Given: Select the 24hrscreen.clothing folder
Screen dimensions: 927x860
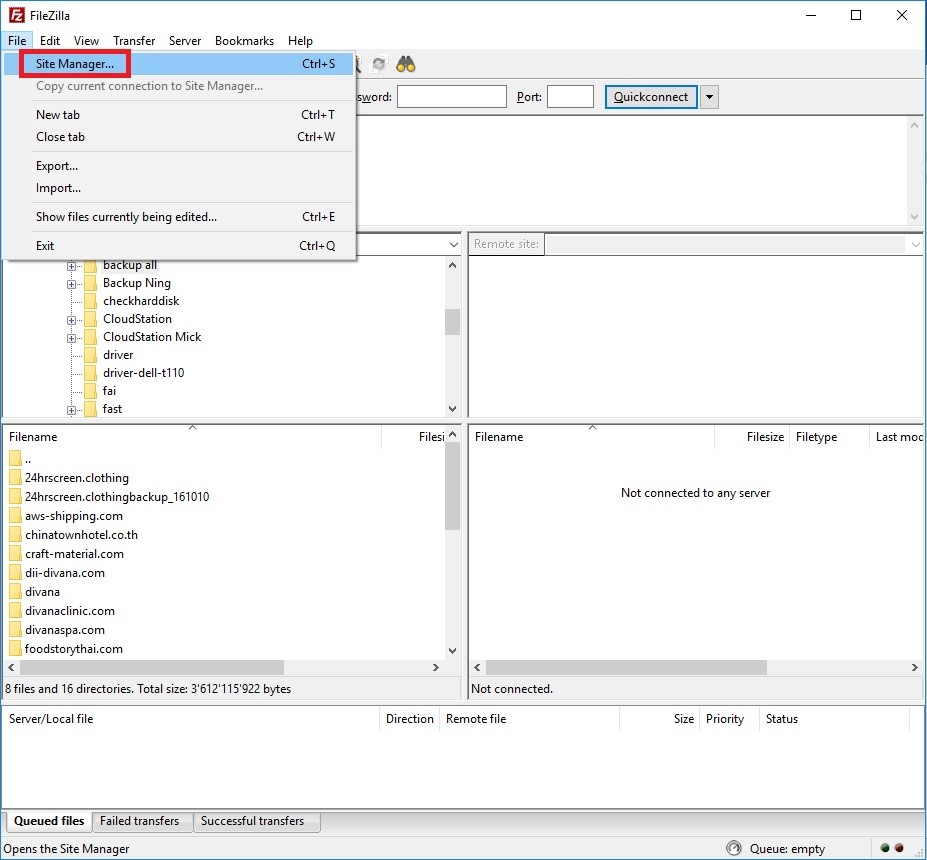Looking at the screenshot, I should pyautogui.click(x=77, y=478).
